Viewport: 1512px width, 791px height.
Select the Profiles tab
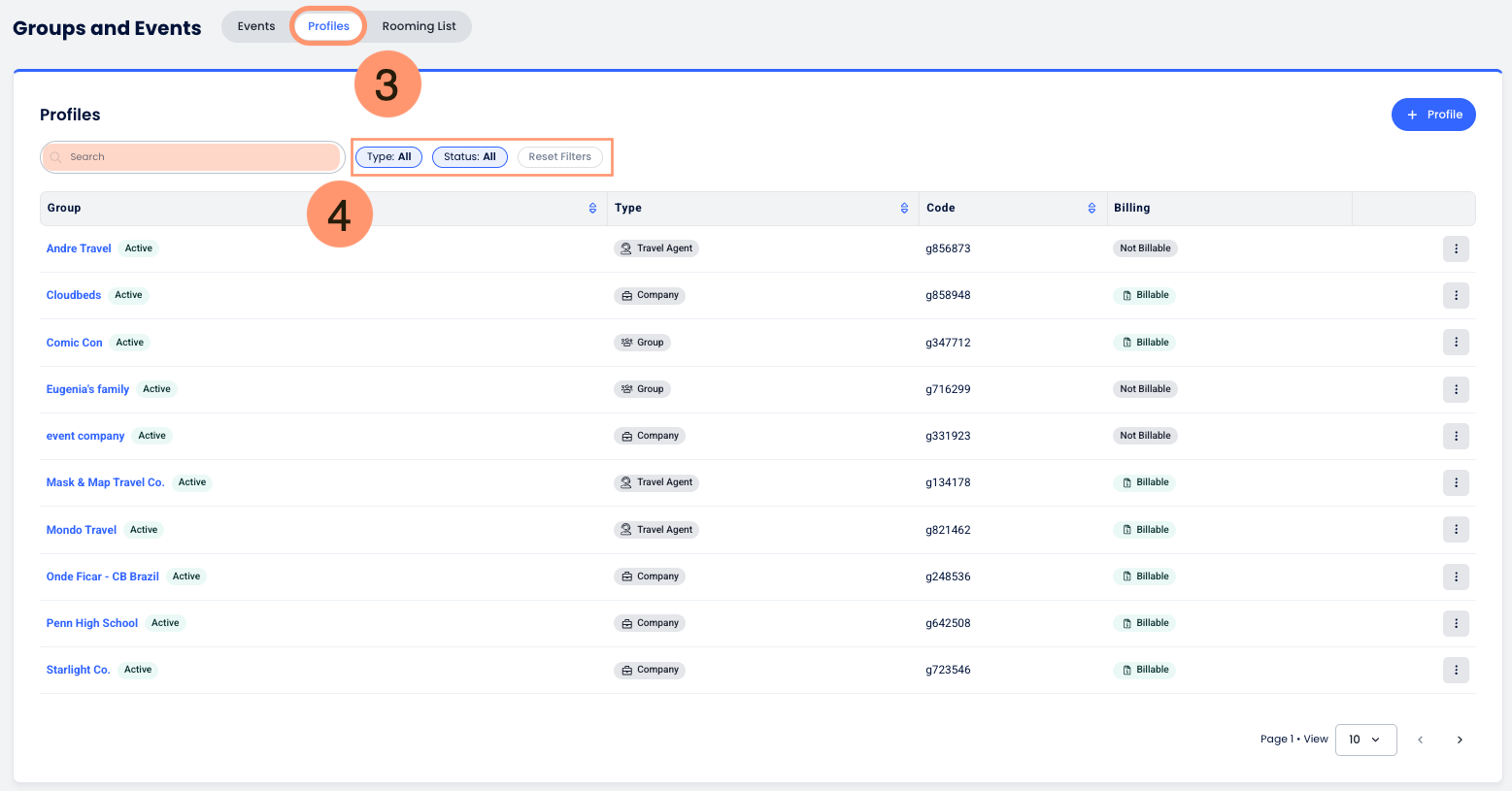click(328, 26)
